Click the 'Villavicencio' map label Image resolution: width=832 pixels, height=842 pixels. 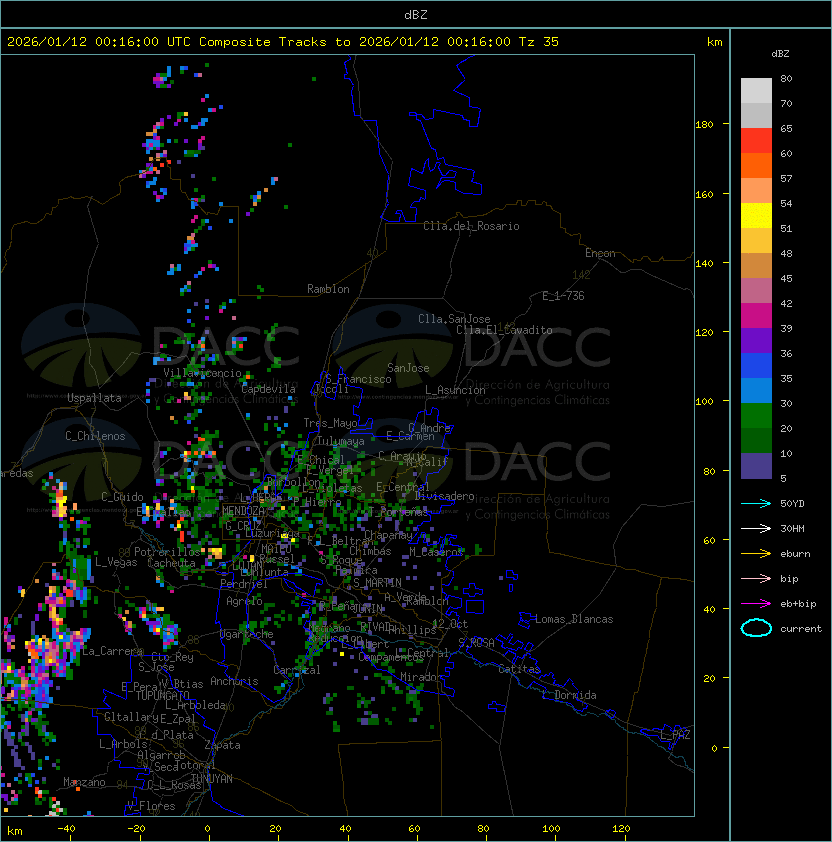pos(202,373)
